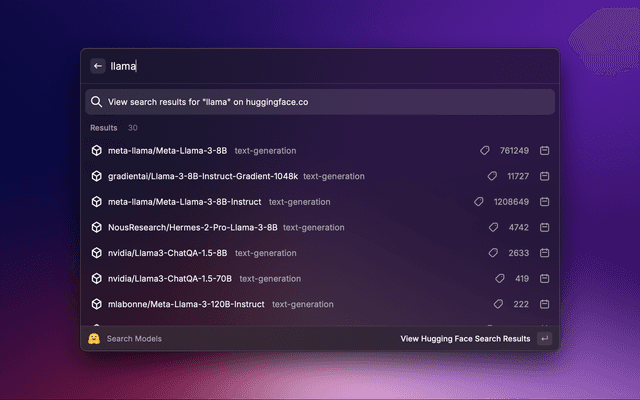This screenshot has height=400, width=640.
Task: Click the magnifier icon in first row
Action: coord(96,102)
